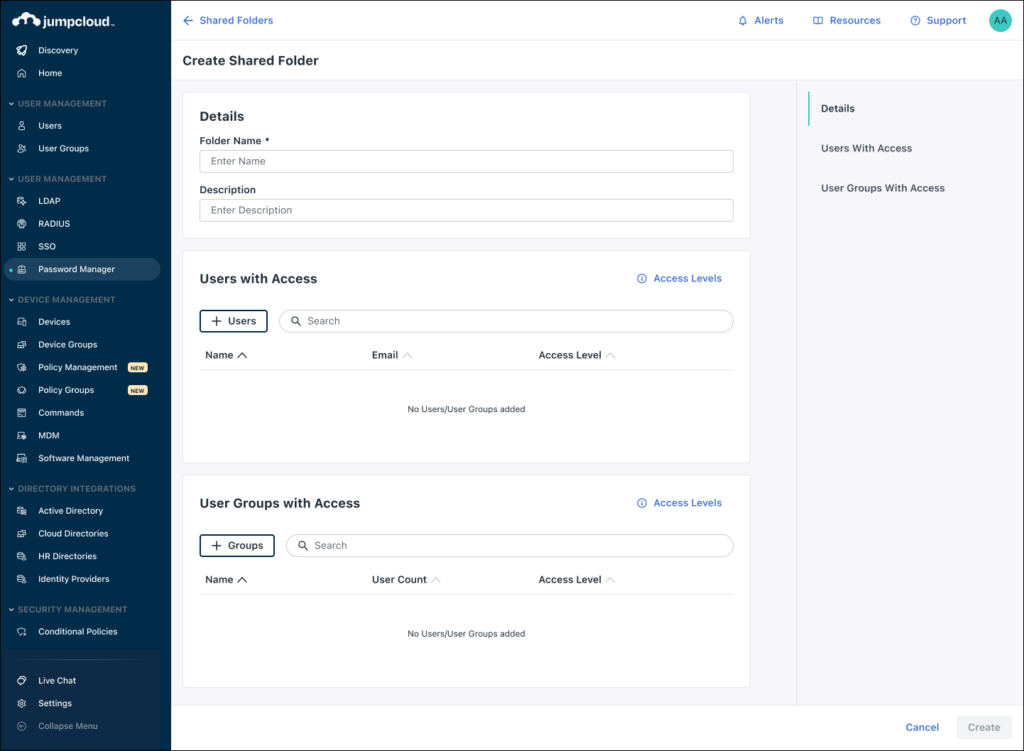
Task: Click the Devices icon
Action: tap(22, 321)
